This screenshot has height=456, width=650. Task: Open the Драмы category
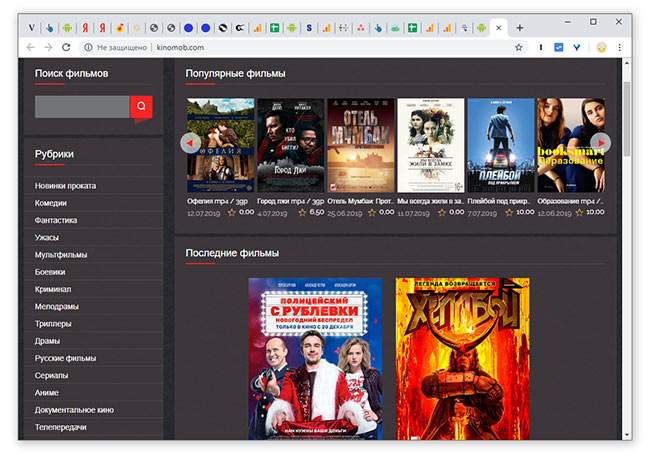[47, 341]
